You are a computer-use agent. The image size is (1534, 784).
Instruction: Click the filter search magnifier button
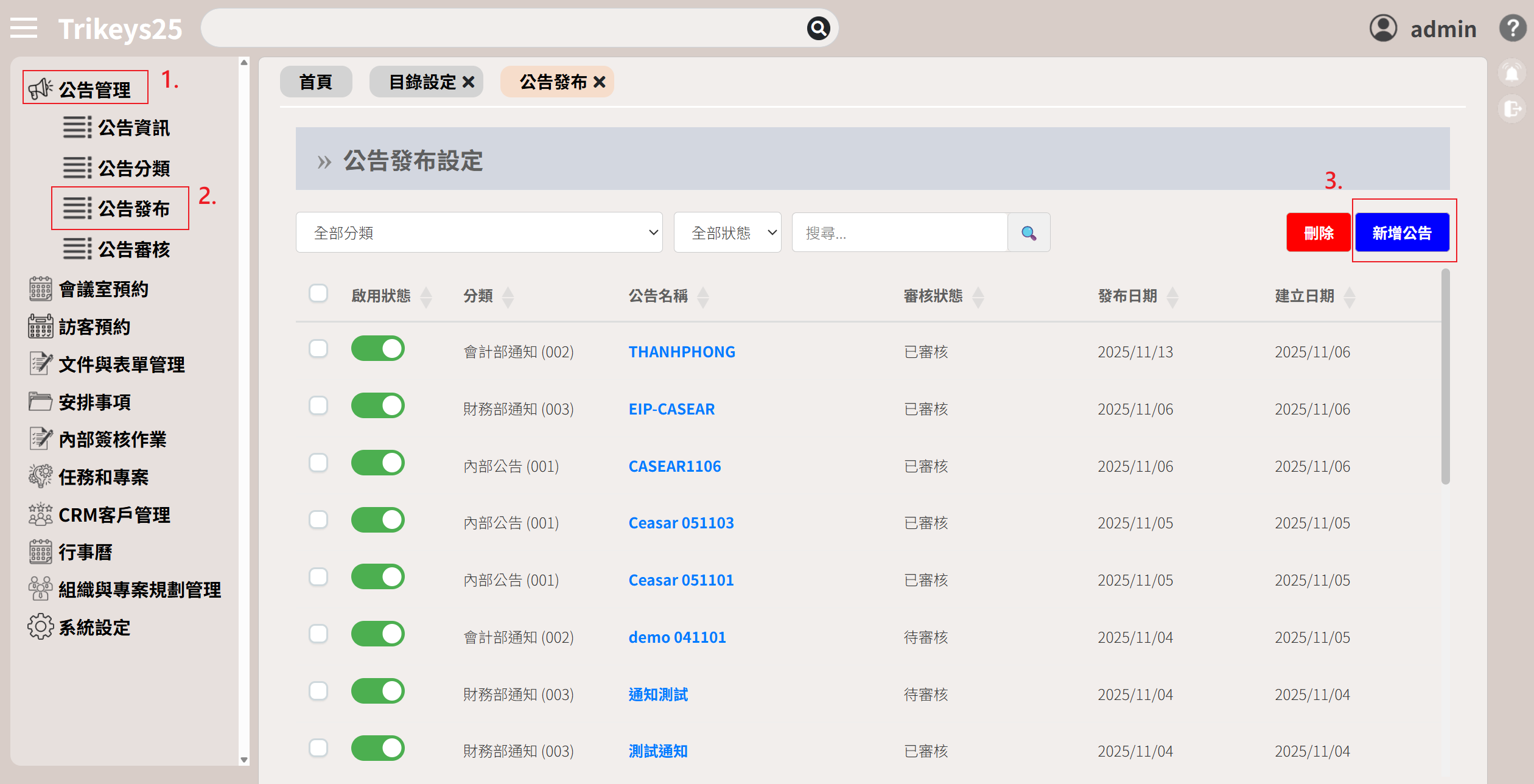1028,233
